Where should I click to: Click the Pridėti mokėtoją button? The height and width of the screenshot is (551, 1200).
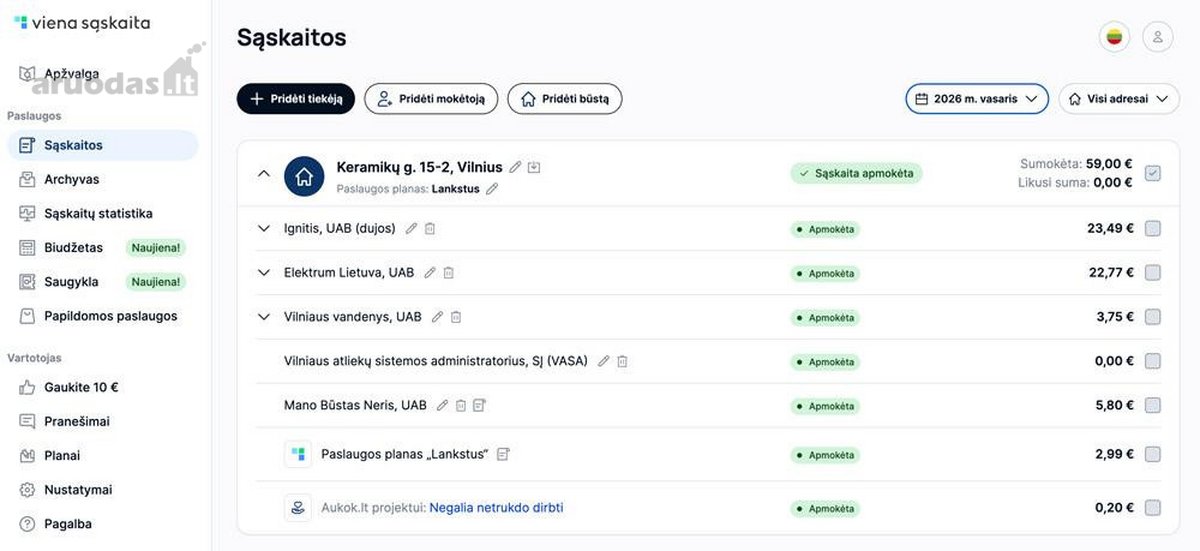pos(431,99)
